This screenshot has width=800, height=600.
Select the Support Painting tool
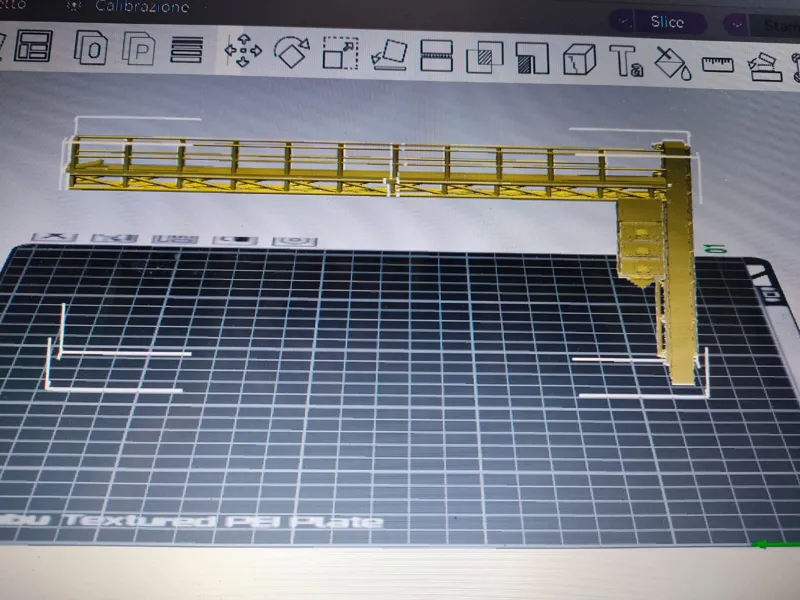click(532, 58)
